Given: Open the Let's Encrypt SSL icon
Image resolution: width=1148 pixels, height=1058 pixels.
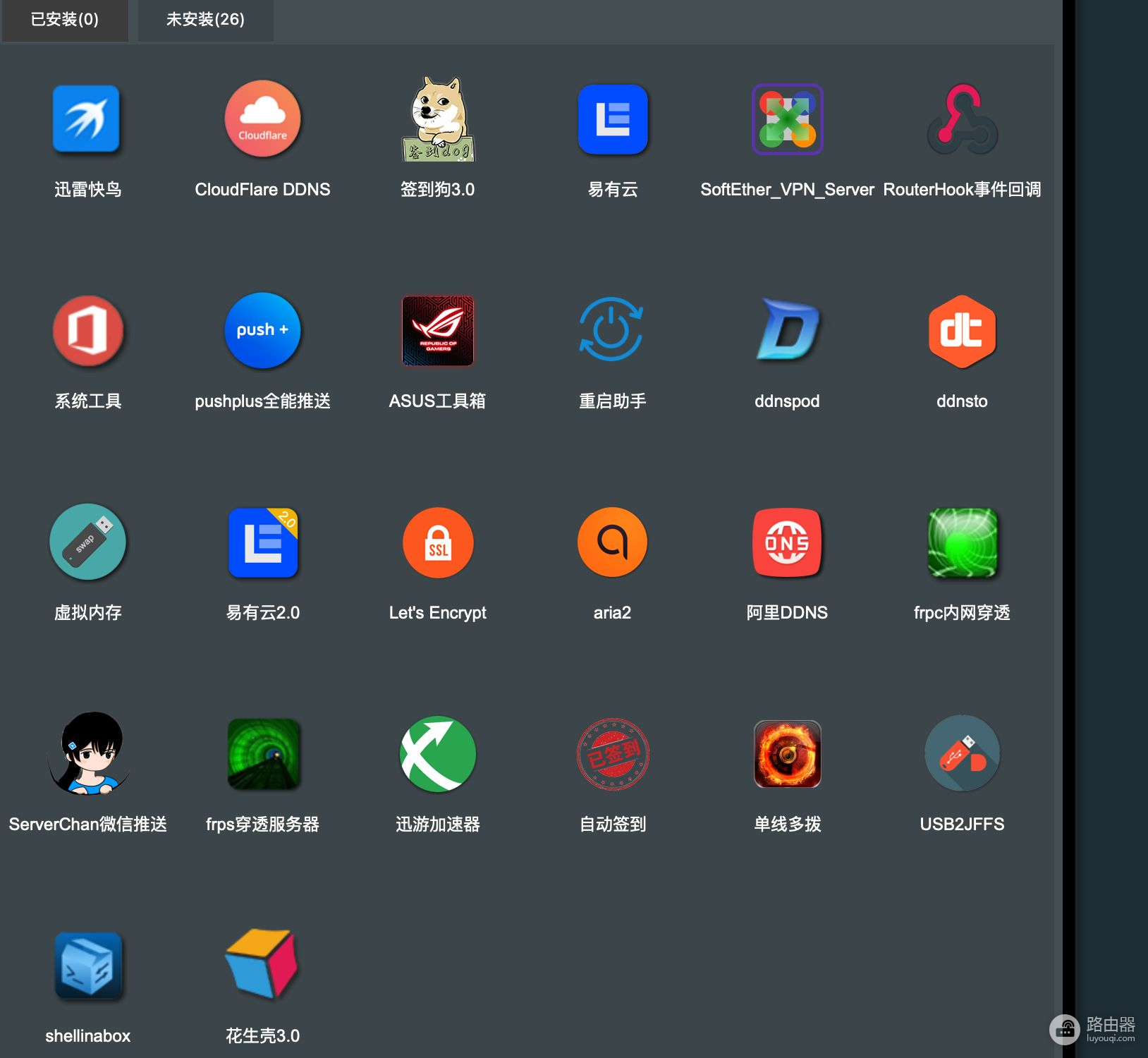Looking at the screenshot, I should [x=438, y=542].
